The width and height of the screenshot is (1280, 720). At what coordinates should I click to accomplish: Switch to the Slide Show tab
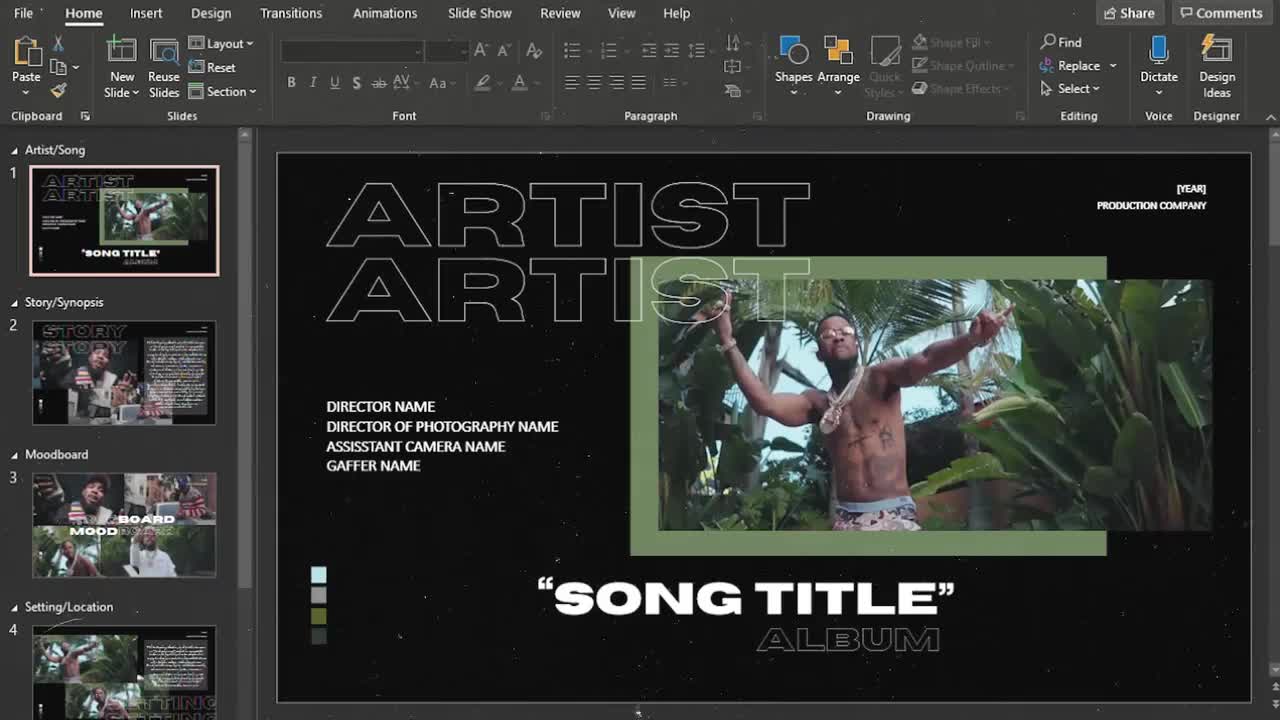point(480,13)
